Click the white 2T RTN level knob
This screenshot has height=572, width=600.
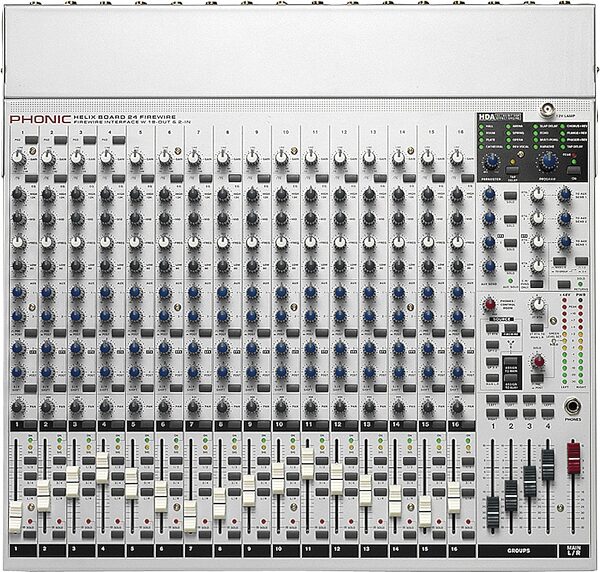(537, 305)
